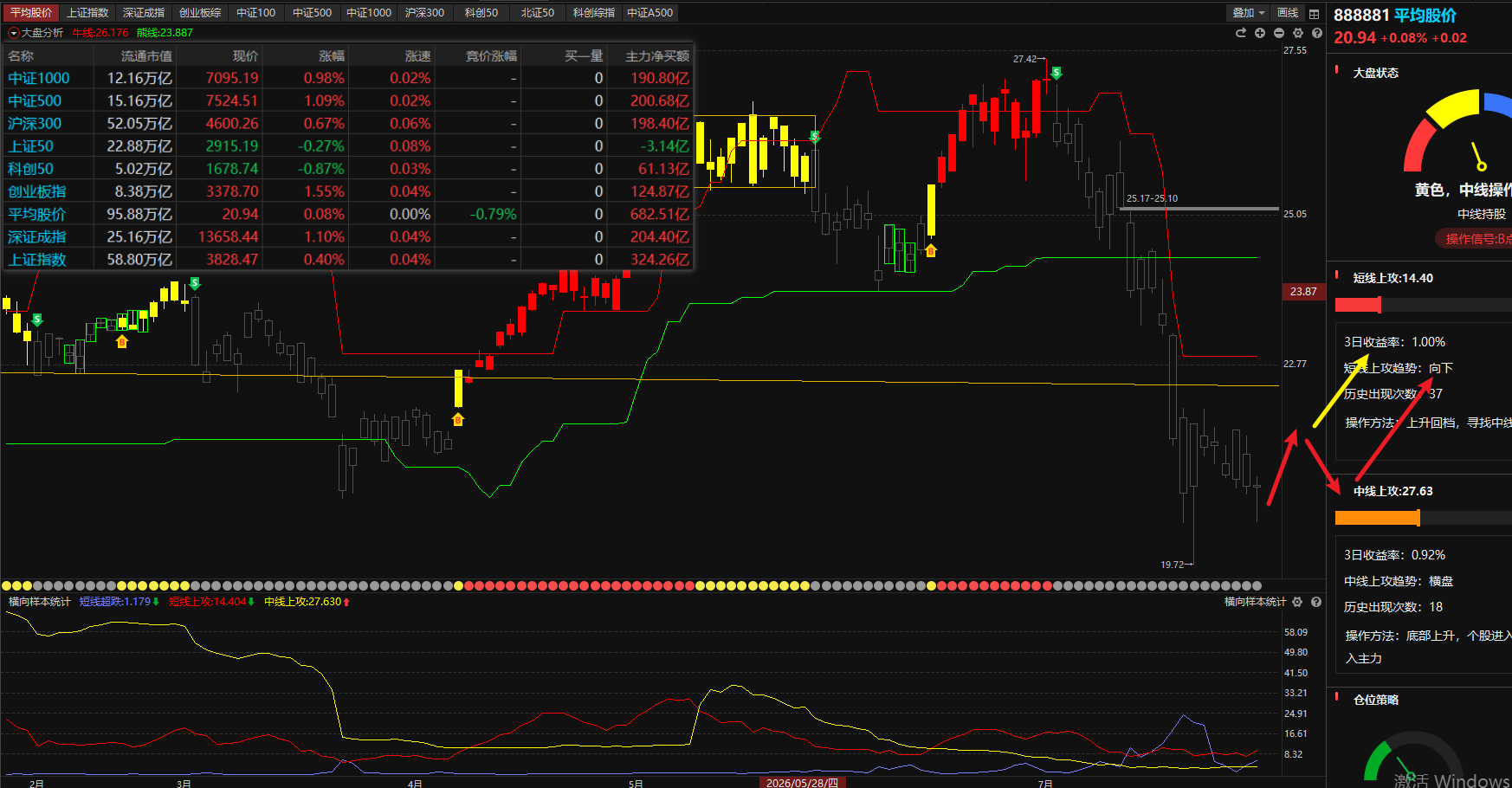Image resolution: width=1512 pixels, height=788 pixels.
Task: Open help for the main chart indicator
Action: coord(1317,33)
